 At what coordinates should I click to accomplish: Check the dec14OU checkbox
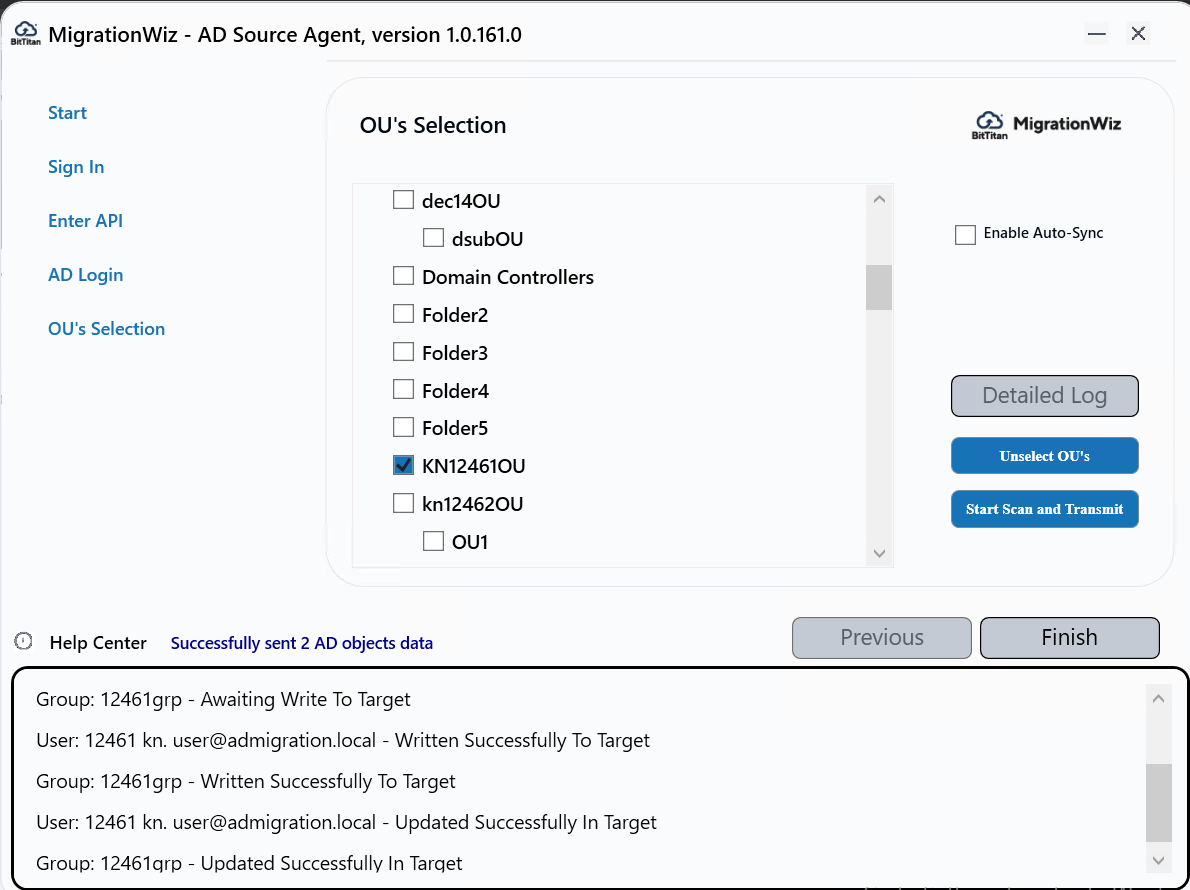(x=403, y=199)
